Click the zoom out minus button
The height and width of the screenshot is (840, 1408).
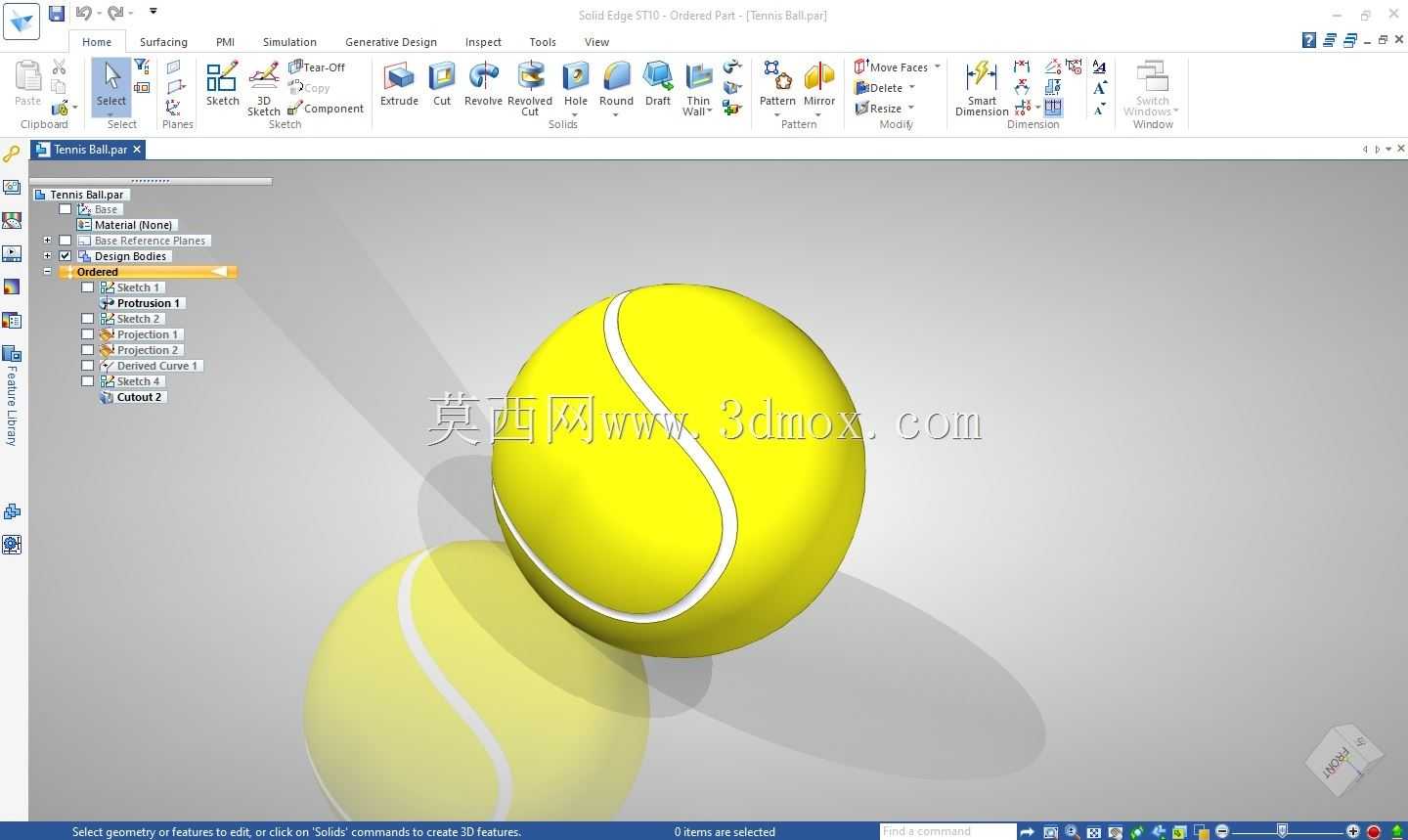point(1222,832)
